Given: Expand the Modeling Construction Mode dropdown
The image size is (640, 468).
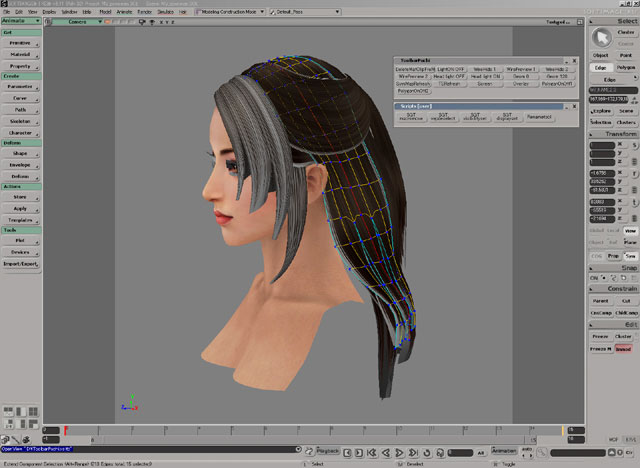Looking at the screenshot, I should click(232, 11).
